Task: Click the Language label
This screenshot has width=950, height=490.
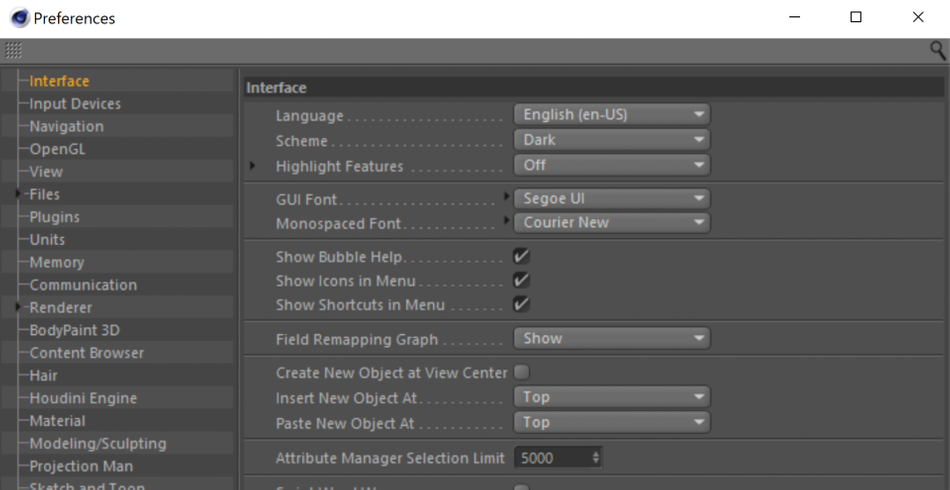Action: click(x=310, y=116)
